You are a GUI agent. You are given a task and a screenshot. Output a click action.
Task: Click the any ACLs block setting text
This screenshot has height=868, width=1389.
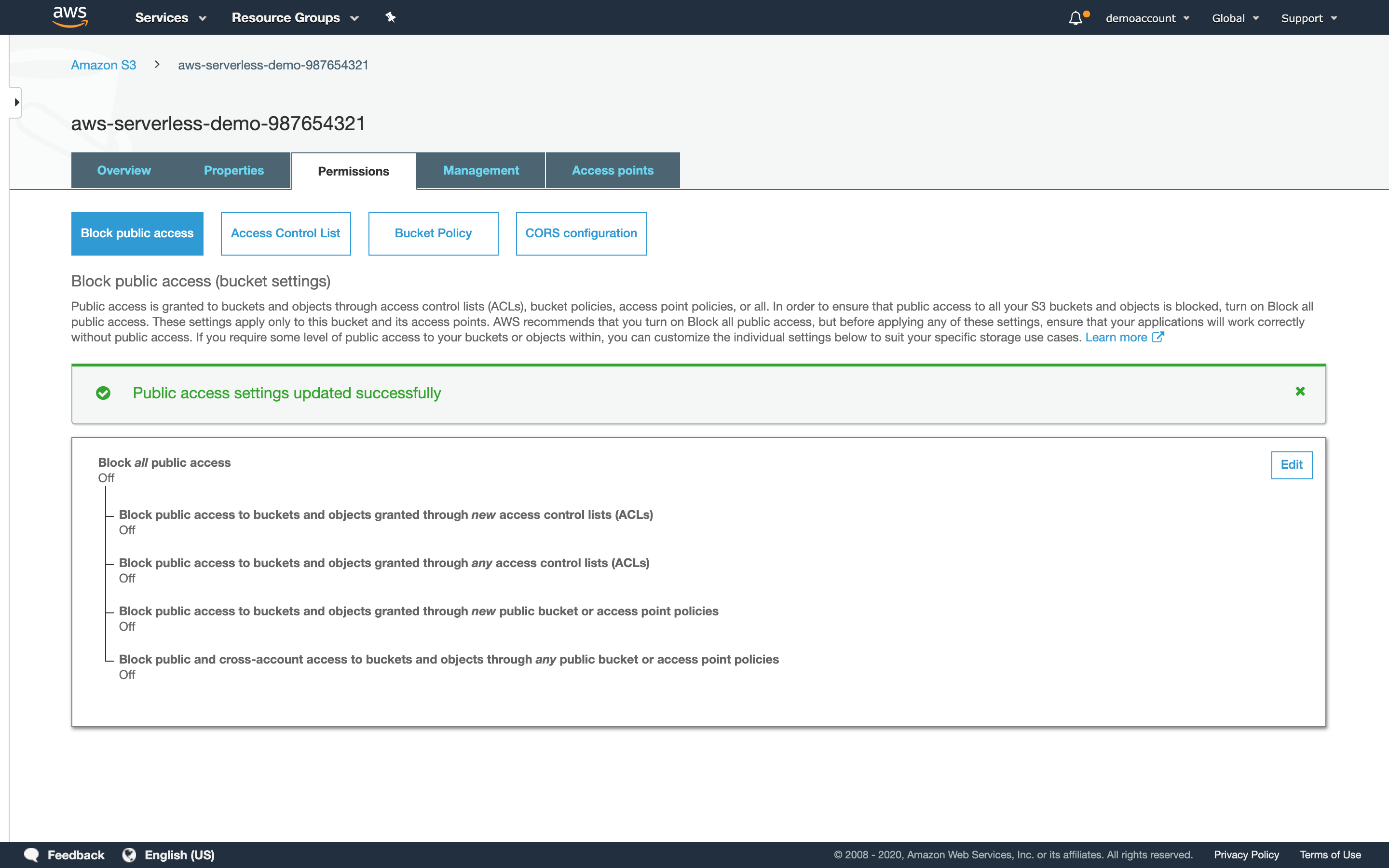pos(384,563)
